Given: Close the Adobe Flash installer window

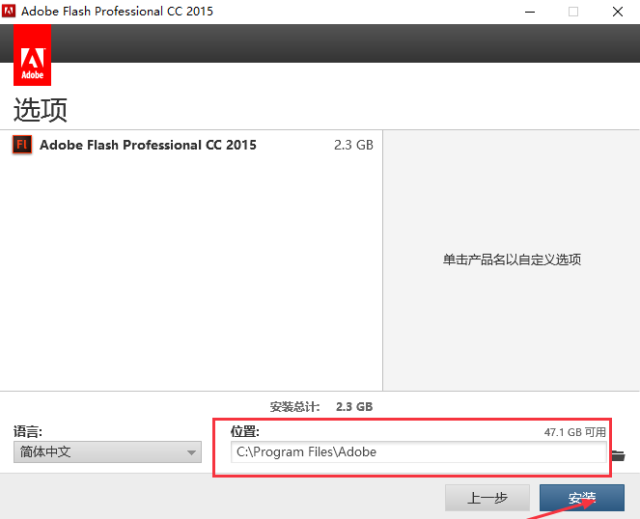Looking at the screenshot, I should (618, 12).
